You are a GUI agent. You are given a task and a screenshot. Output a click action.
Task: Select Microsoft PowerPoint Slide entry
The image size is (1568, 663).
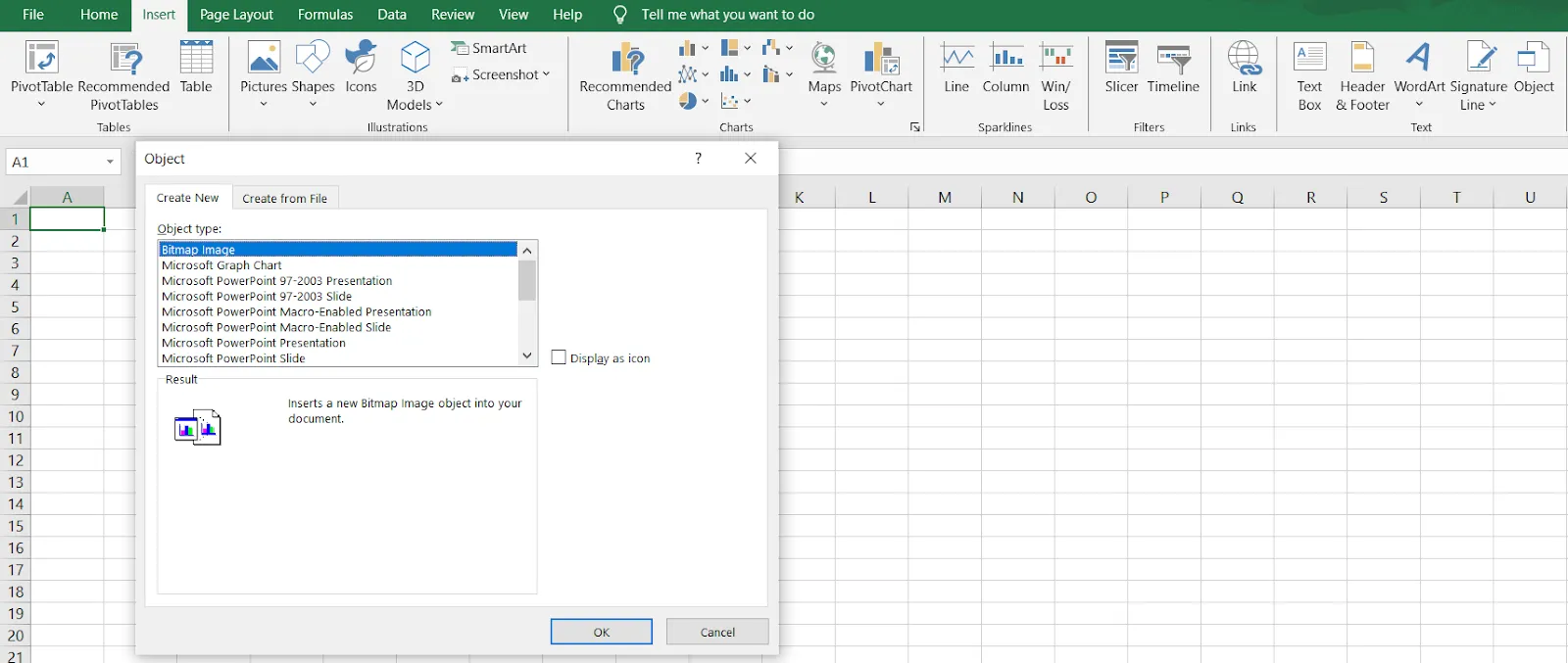pos(338,358)
